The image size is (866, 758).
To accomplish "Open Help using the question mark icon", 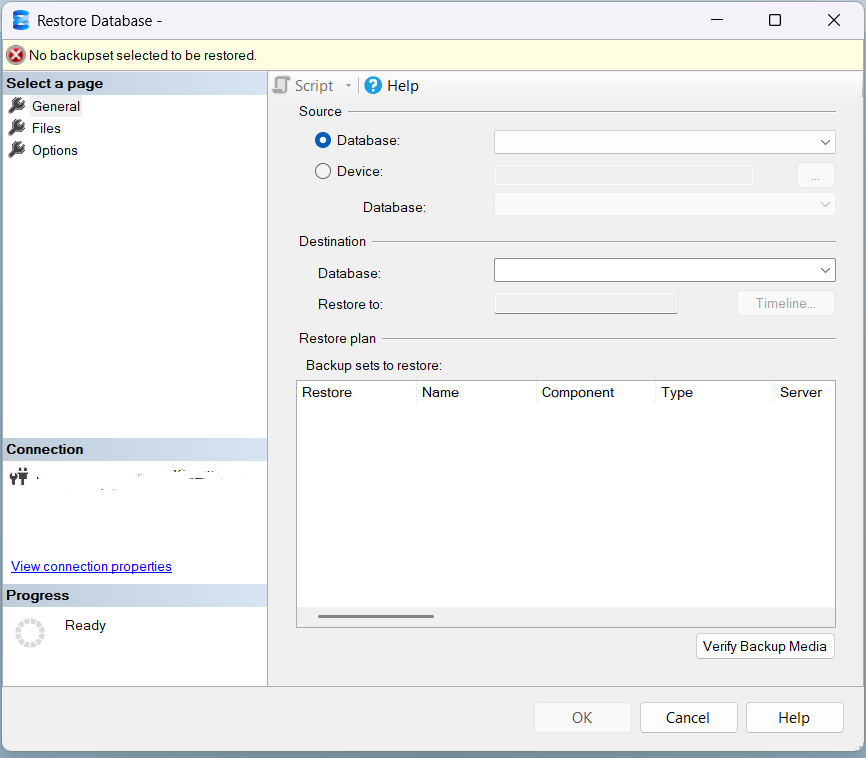I will tap(371, 85).
